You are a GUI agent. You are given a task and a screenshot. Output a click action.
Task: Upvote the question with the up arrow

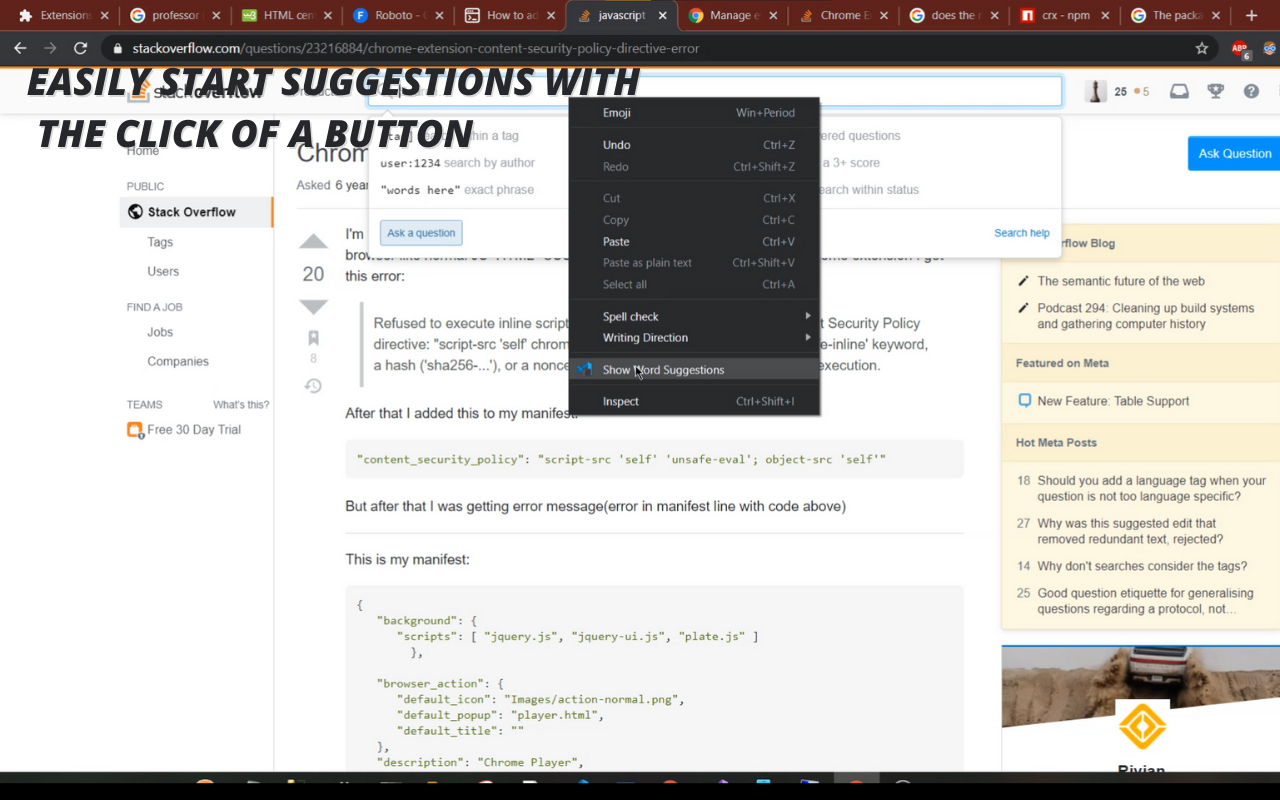tap(313, 242)
